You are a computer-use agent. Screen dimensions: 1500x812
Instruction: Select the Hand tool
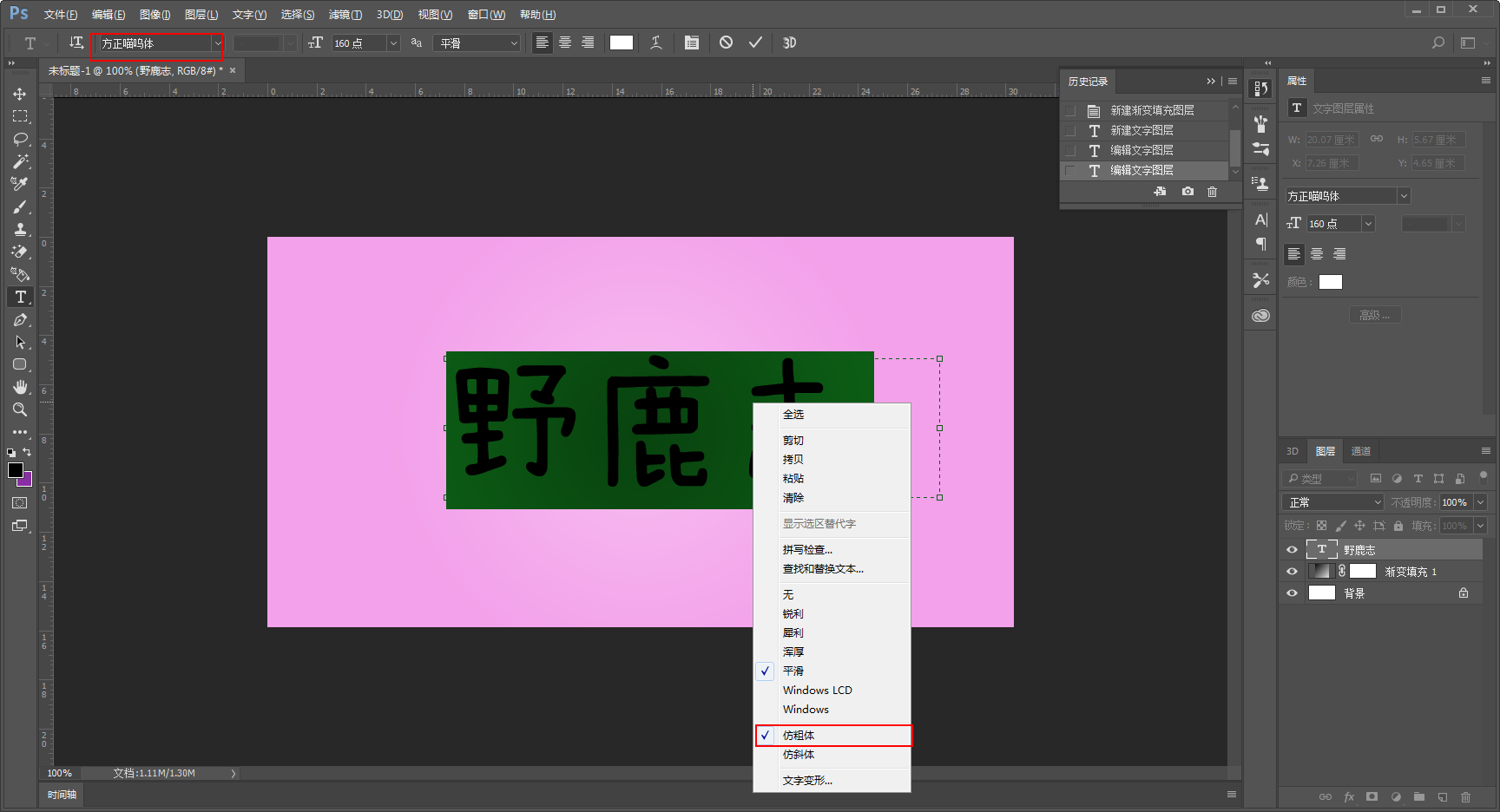[x=20, y=387]
